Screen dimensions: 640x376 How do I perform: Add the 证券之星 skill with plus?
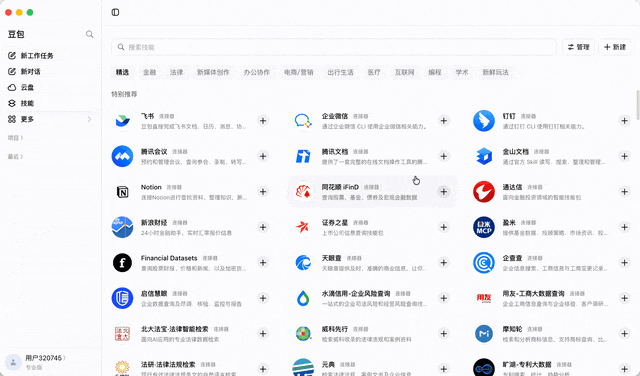point(444,227)
